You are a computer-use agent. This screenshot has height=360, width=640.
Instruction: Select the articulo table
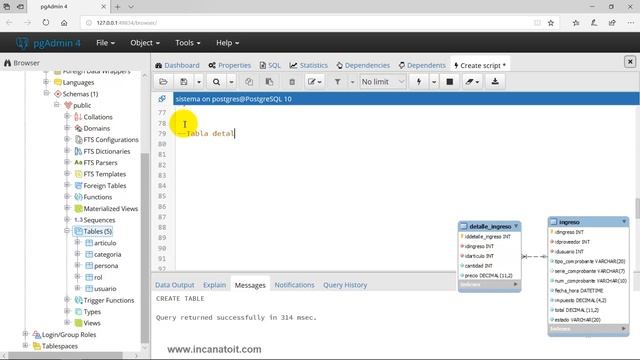(105, 243)
